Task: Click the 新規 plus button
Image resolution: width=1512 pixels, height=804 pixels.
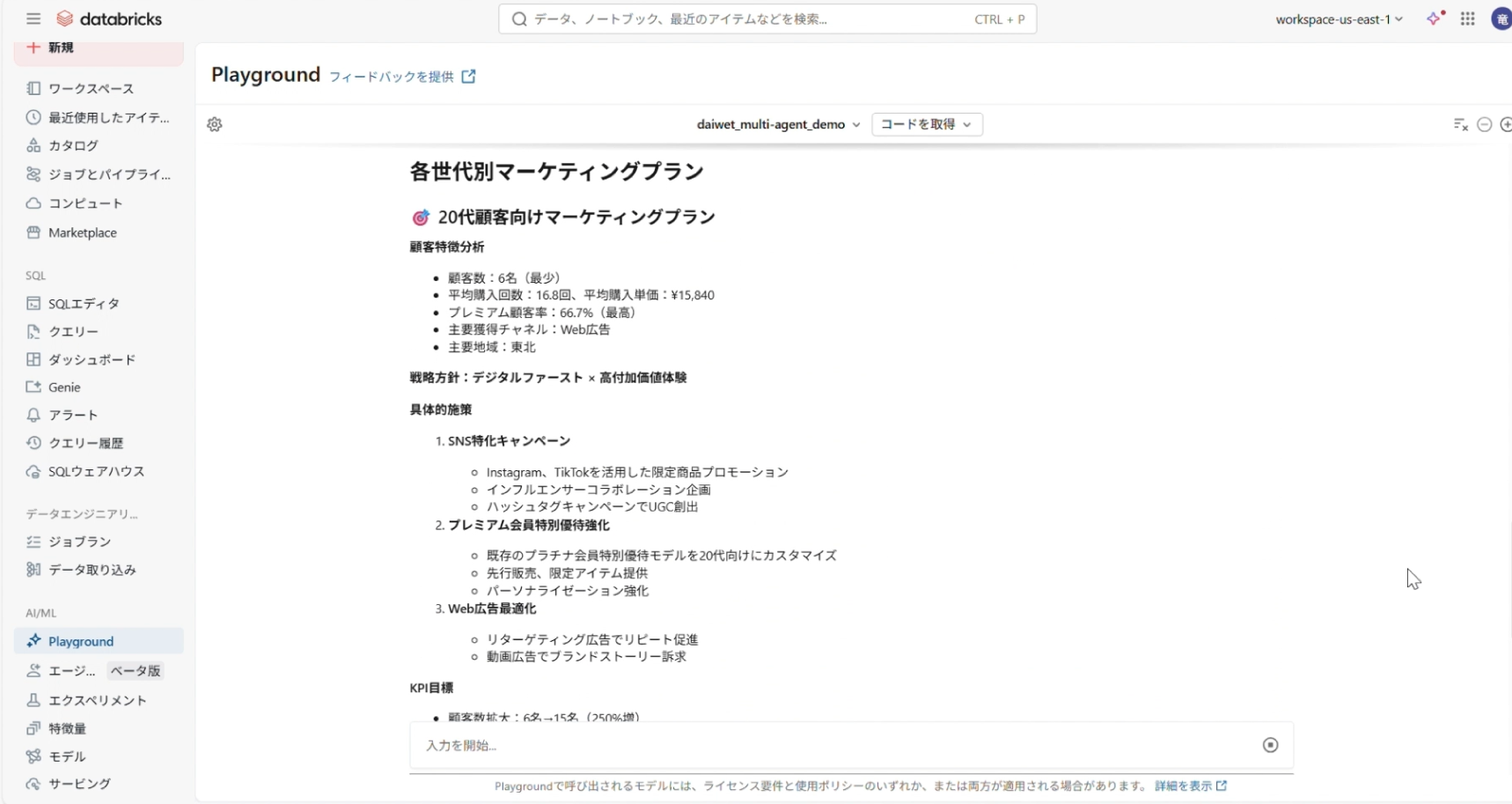Action: click(x=99, y=48)
